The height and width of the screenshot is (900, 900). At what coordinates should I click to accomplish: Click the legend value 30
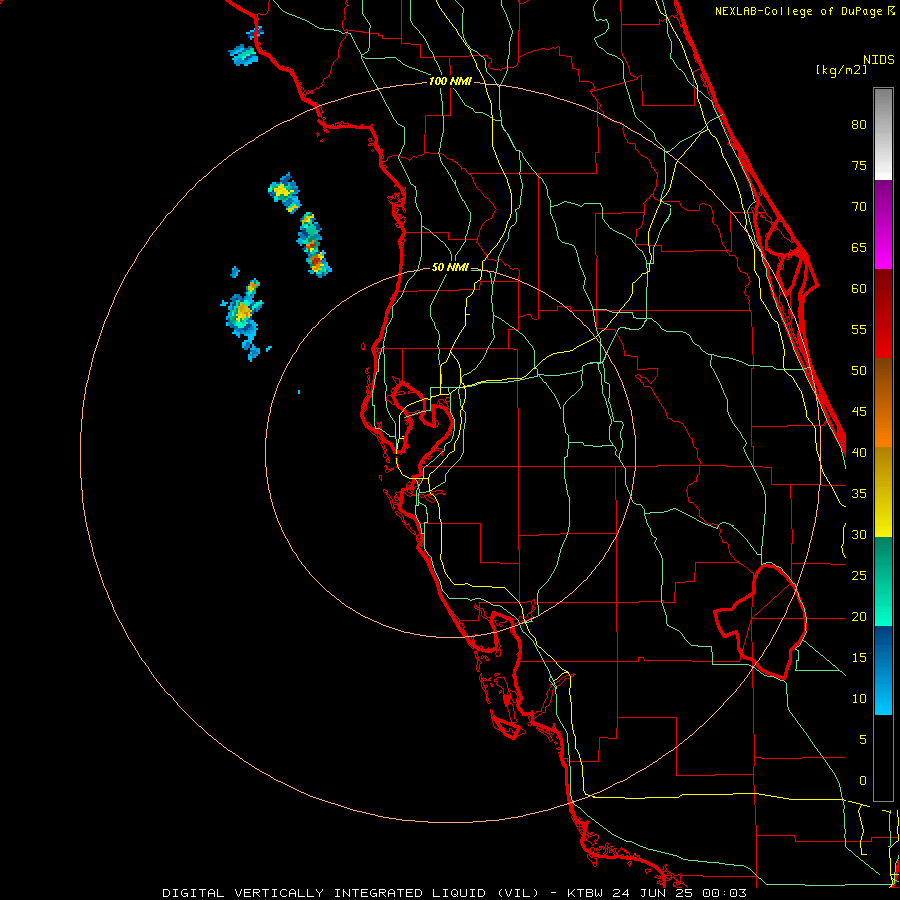point(859,534)
